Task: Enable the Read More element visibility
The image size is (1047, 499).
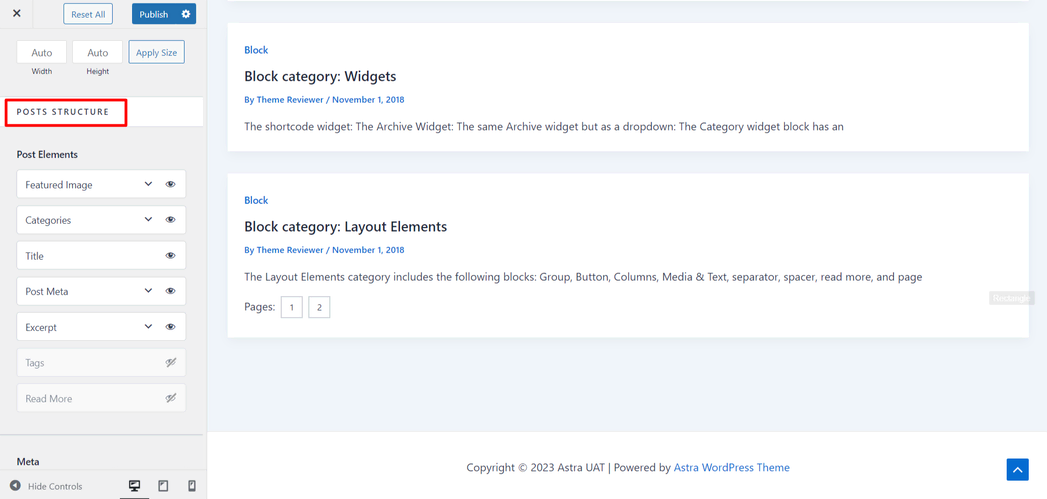Action: 171,398
